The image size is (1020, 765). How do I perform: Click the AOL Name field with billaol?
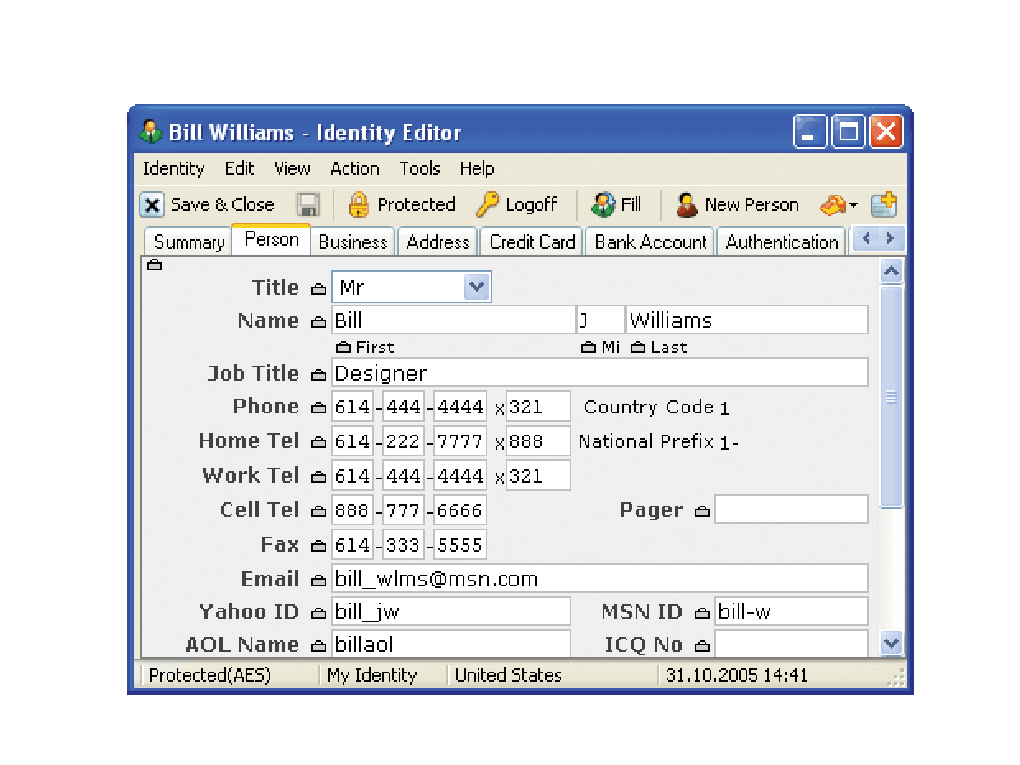[451, 643]
